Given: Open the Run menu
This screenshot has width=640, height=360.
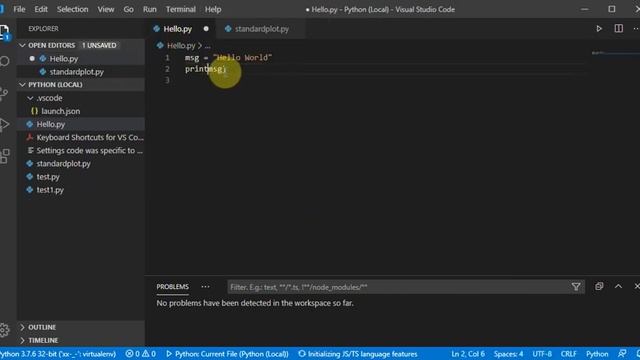Looking at the screenshot, I should pyautogui.click(x=149, y=9).
